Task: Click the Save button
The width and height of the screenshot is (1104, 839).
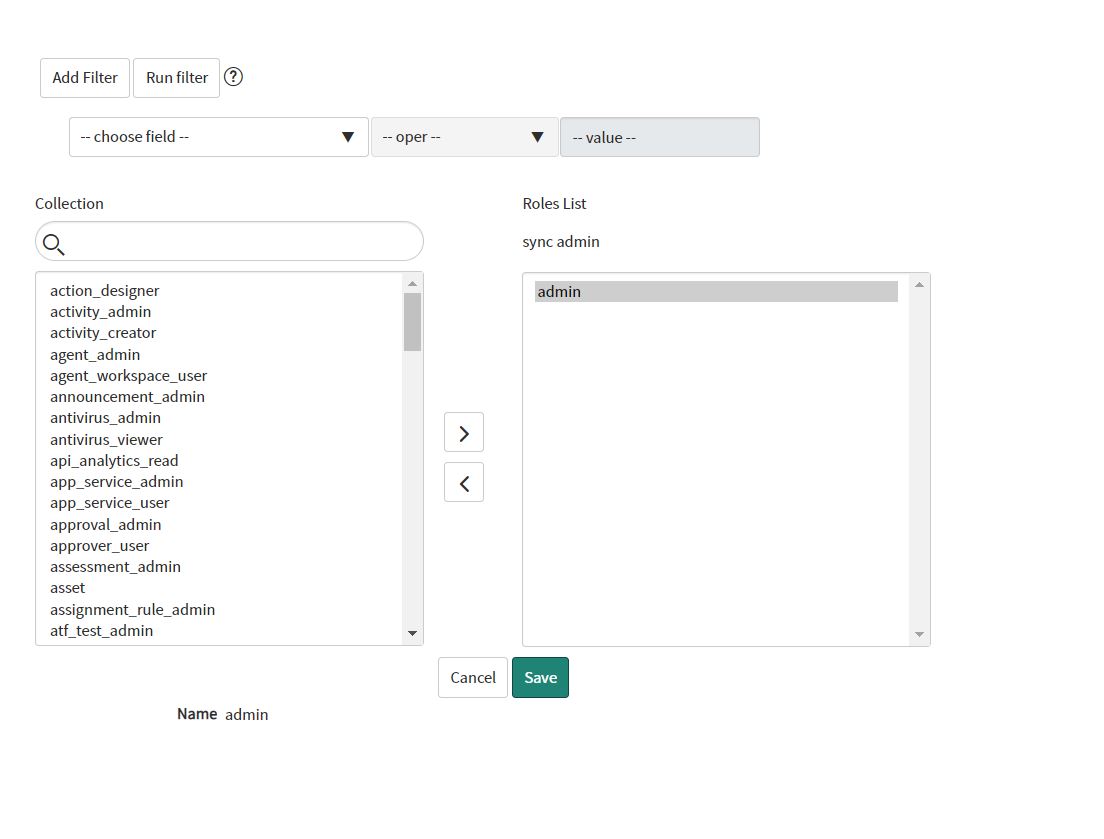Action: coord(540,677)
